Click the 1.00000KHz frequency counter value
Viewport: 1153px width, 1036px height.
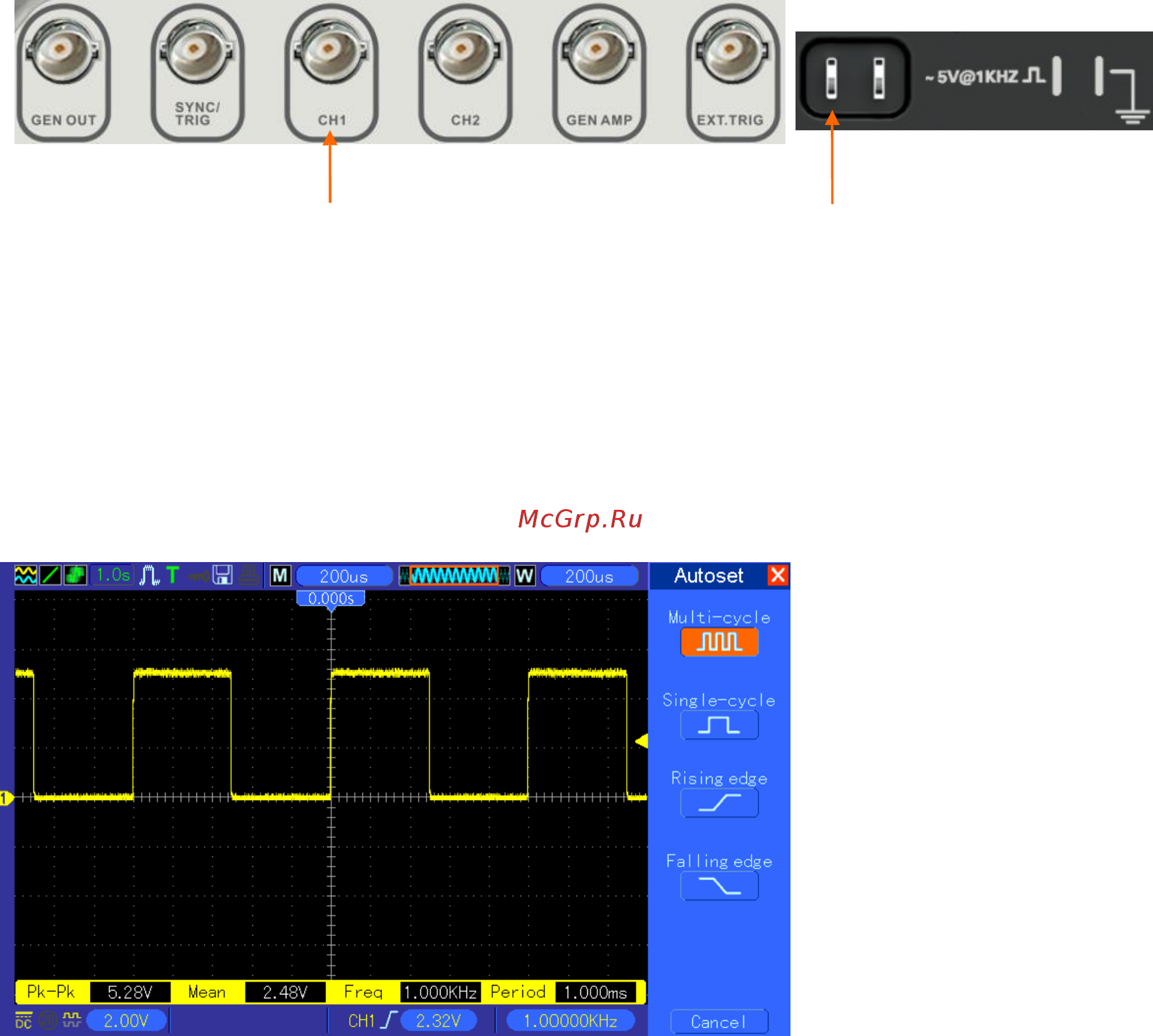570,1020
